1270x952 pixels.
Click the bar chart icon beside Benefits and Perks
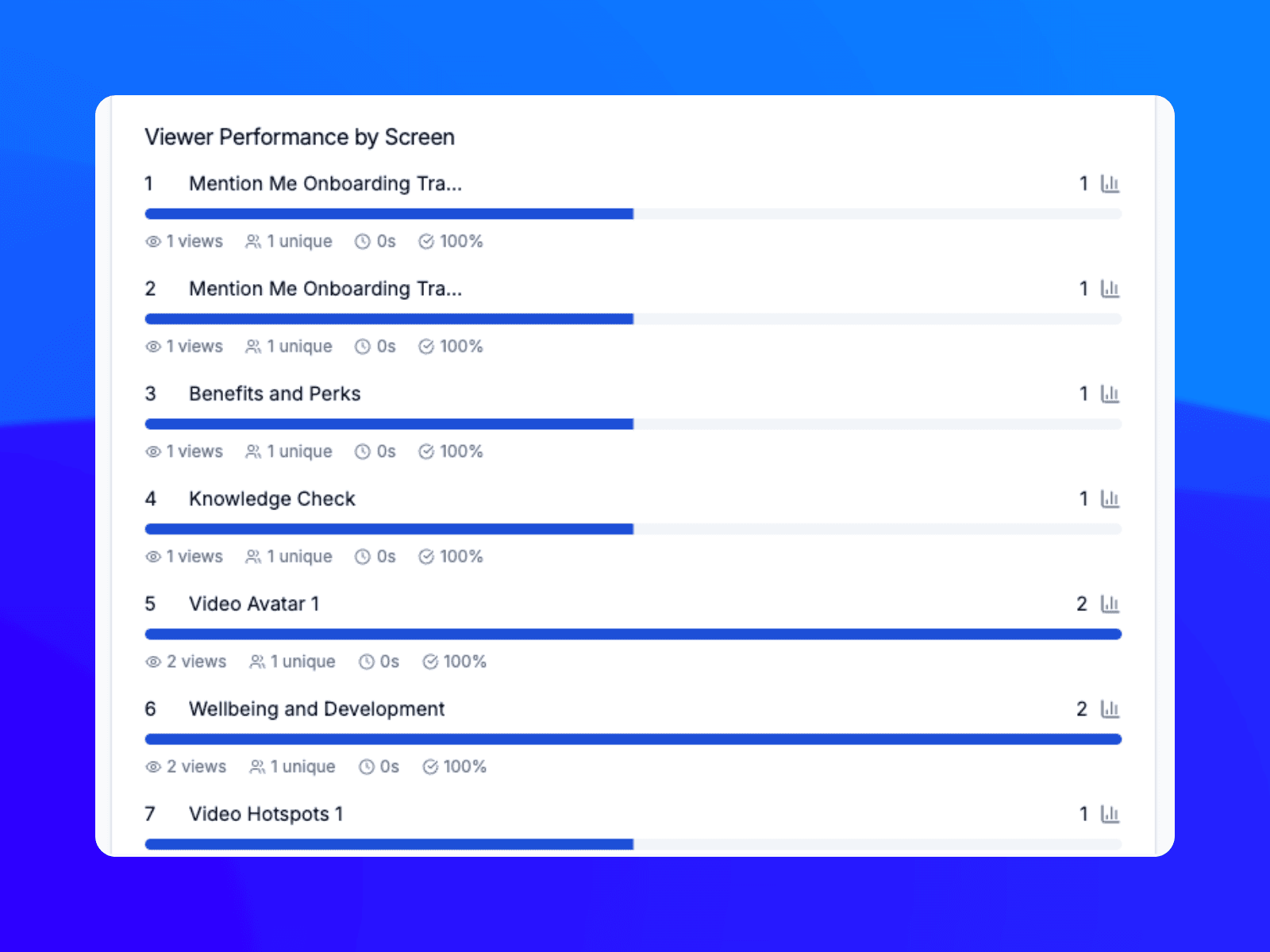[1110, 393]
